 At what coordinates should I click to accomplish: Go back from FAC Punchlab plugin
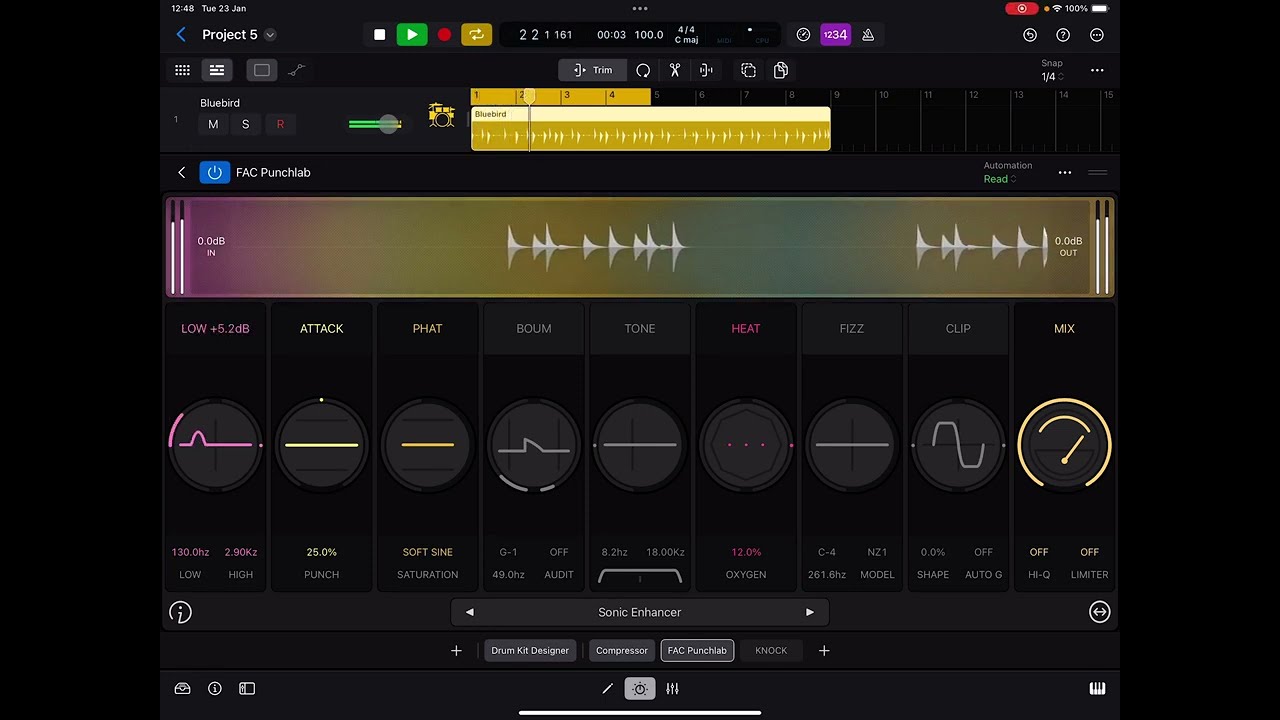click(181, 172)
